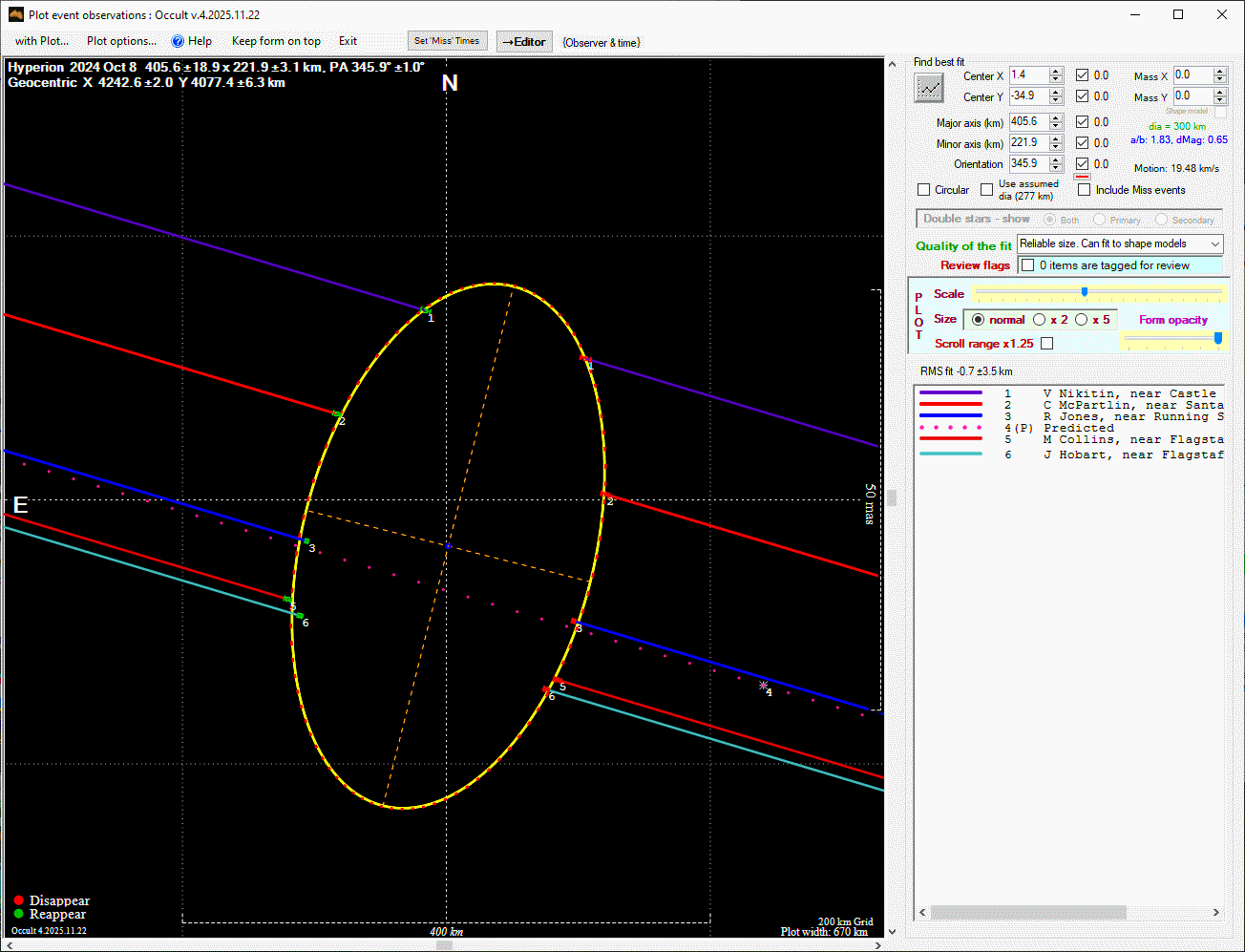Toggle Keep form on top
Image resolution: width=1245 pixels, height=952 pixels.
point(276,41)
